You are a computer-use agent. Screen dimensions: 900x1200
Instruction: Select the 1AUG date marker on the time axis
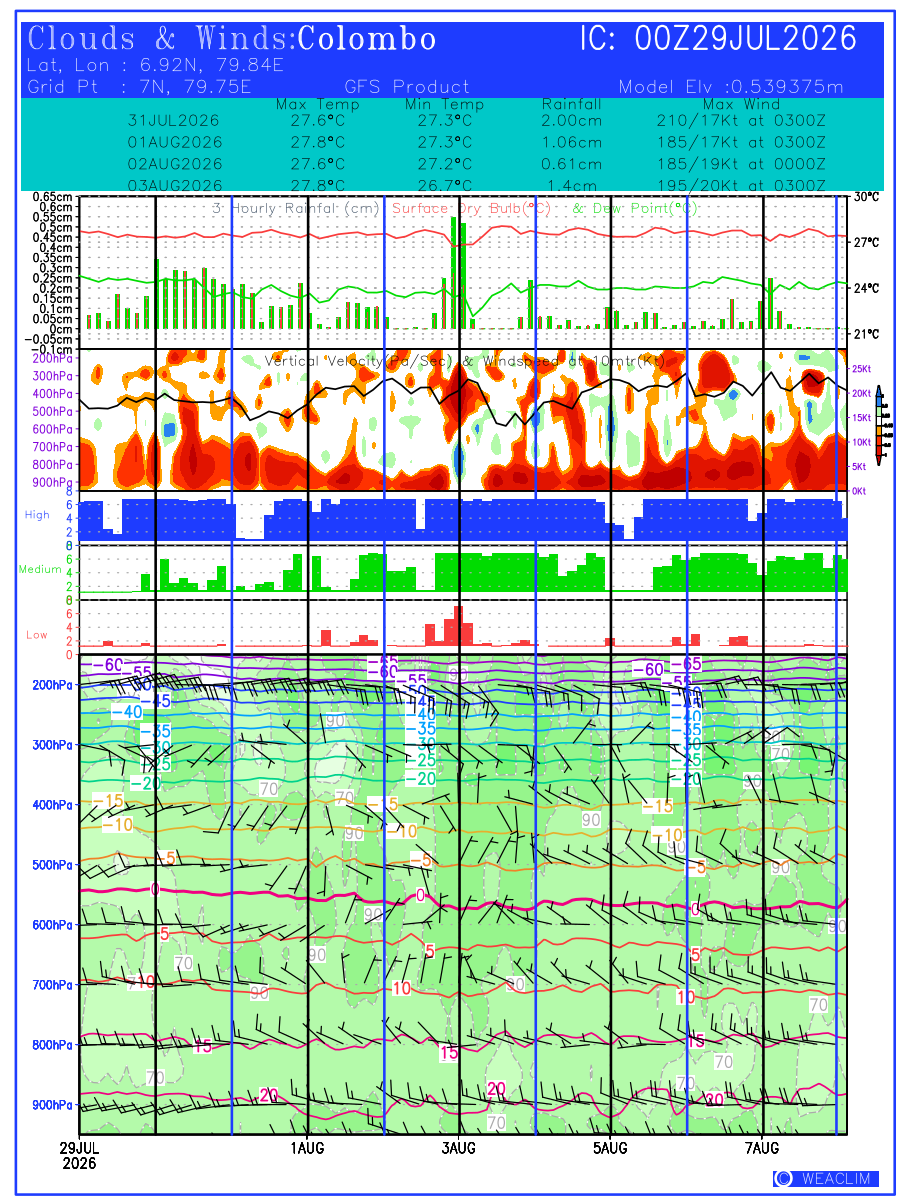point(307,1148)
